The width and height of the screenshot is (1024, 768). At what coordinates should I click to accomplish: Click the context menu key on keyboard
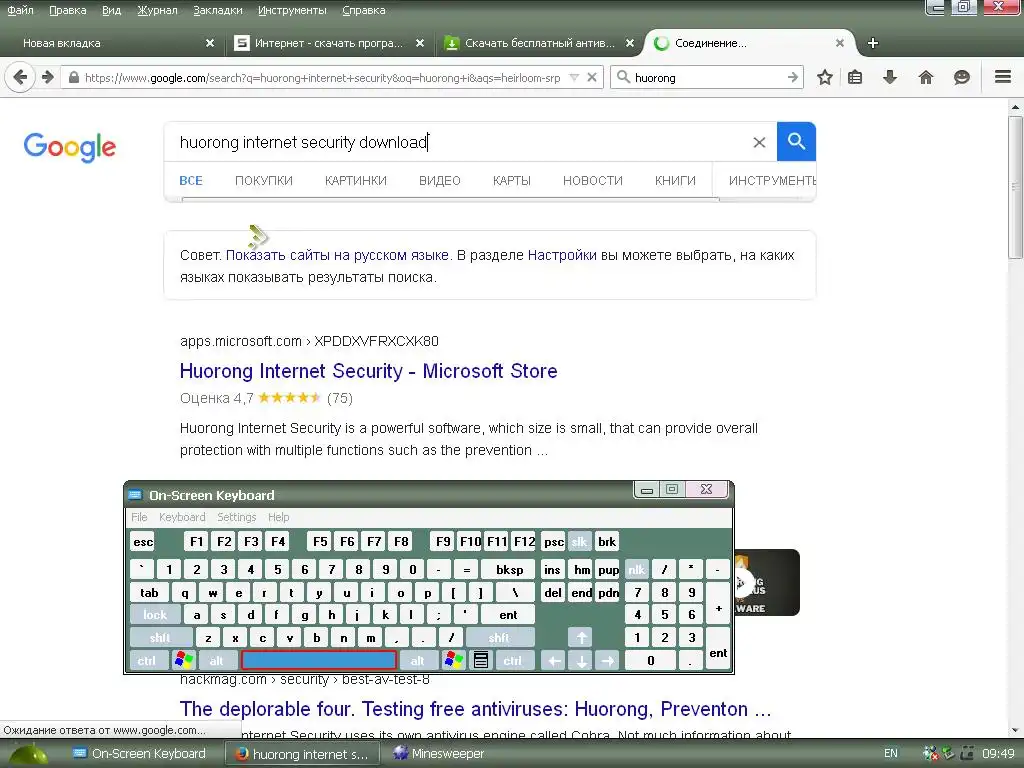481,660
